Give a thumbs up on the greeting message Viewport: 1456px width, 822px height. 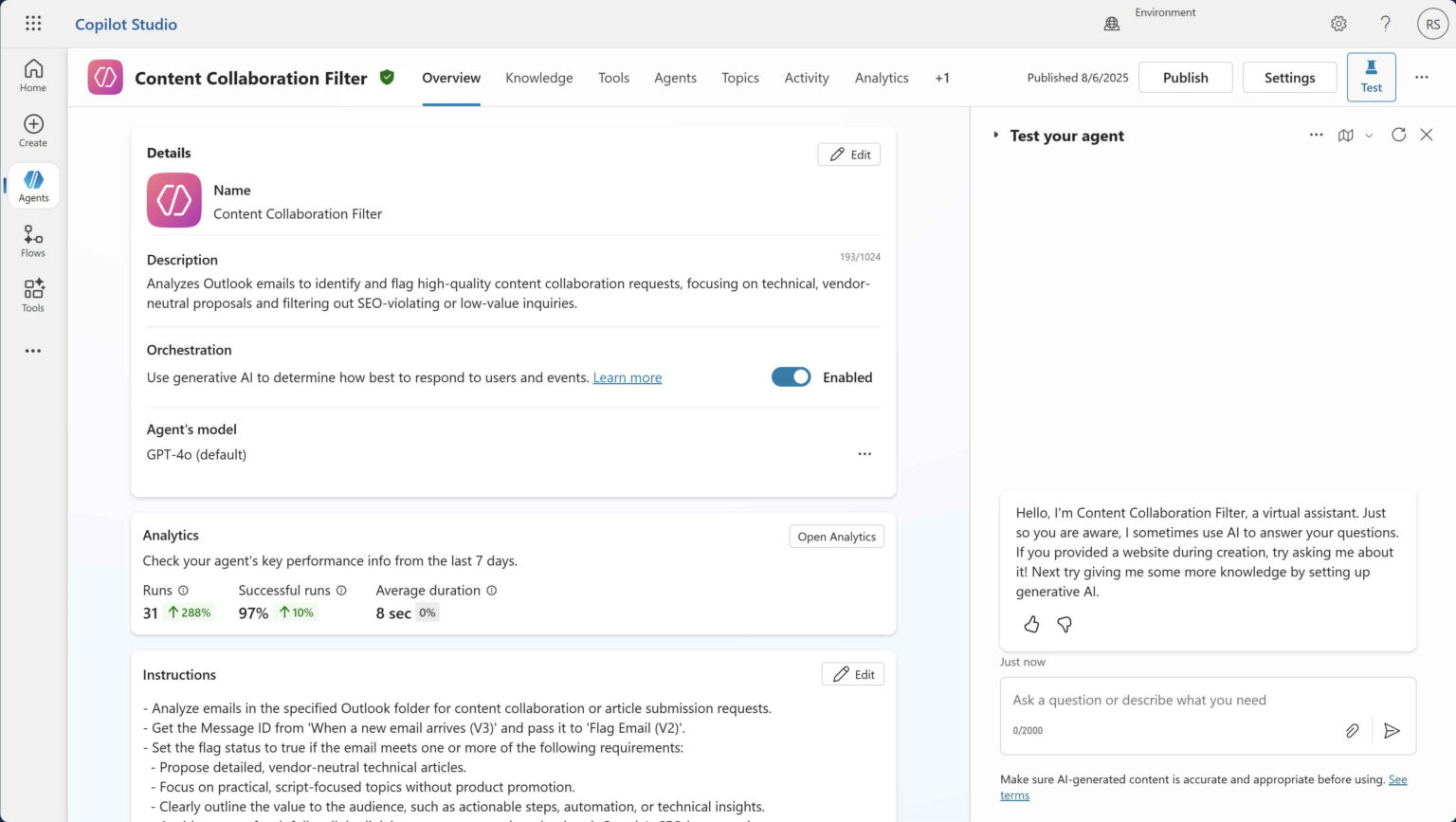coord(1031,624)
